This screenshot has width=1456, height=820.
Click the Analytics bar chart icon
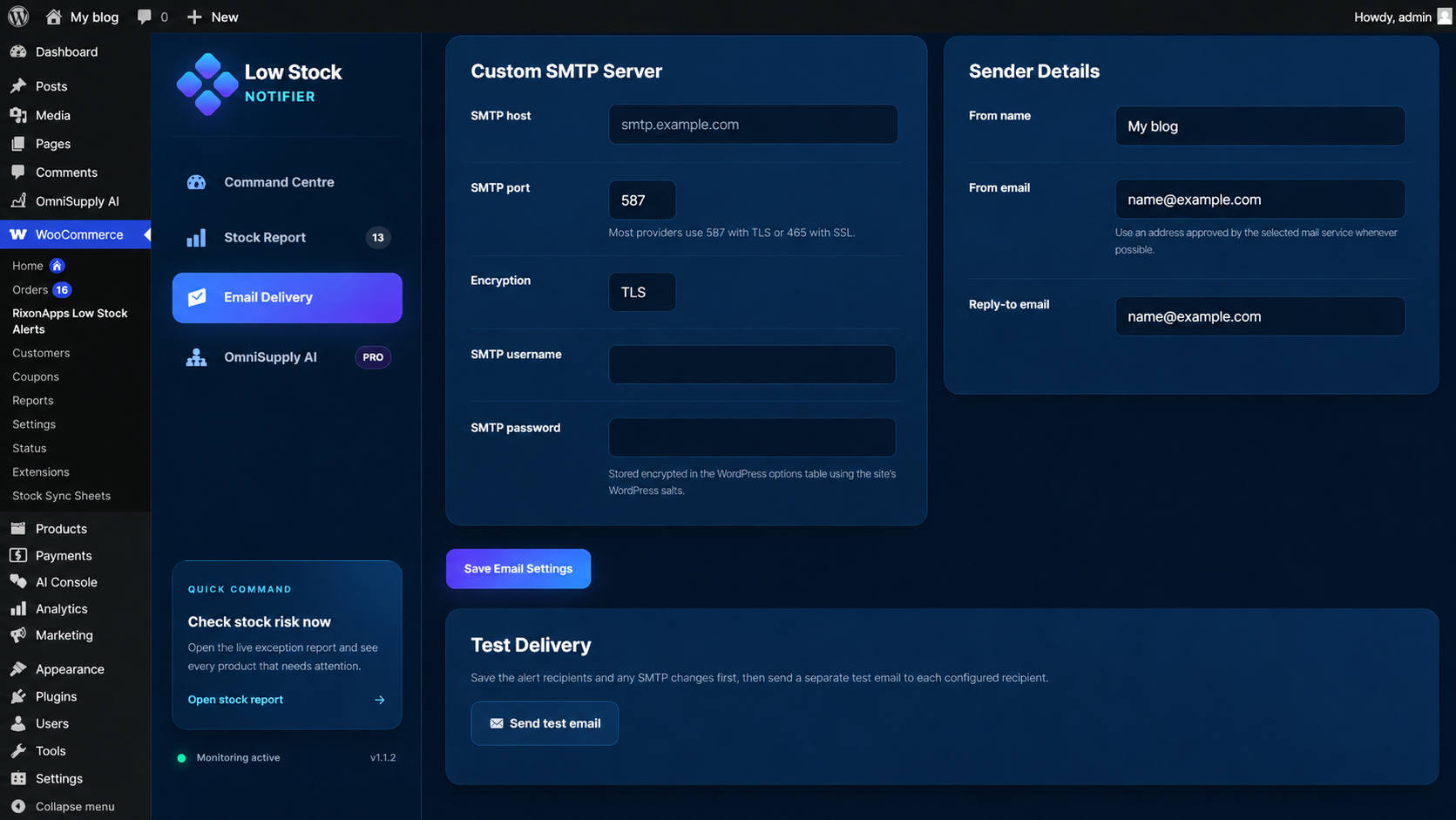coord(18,608)
